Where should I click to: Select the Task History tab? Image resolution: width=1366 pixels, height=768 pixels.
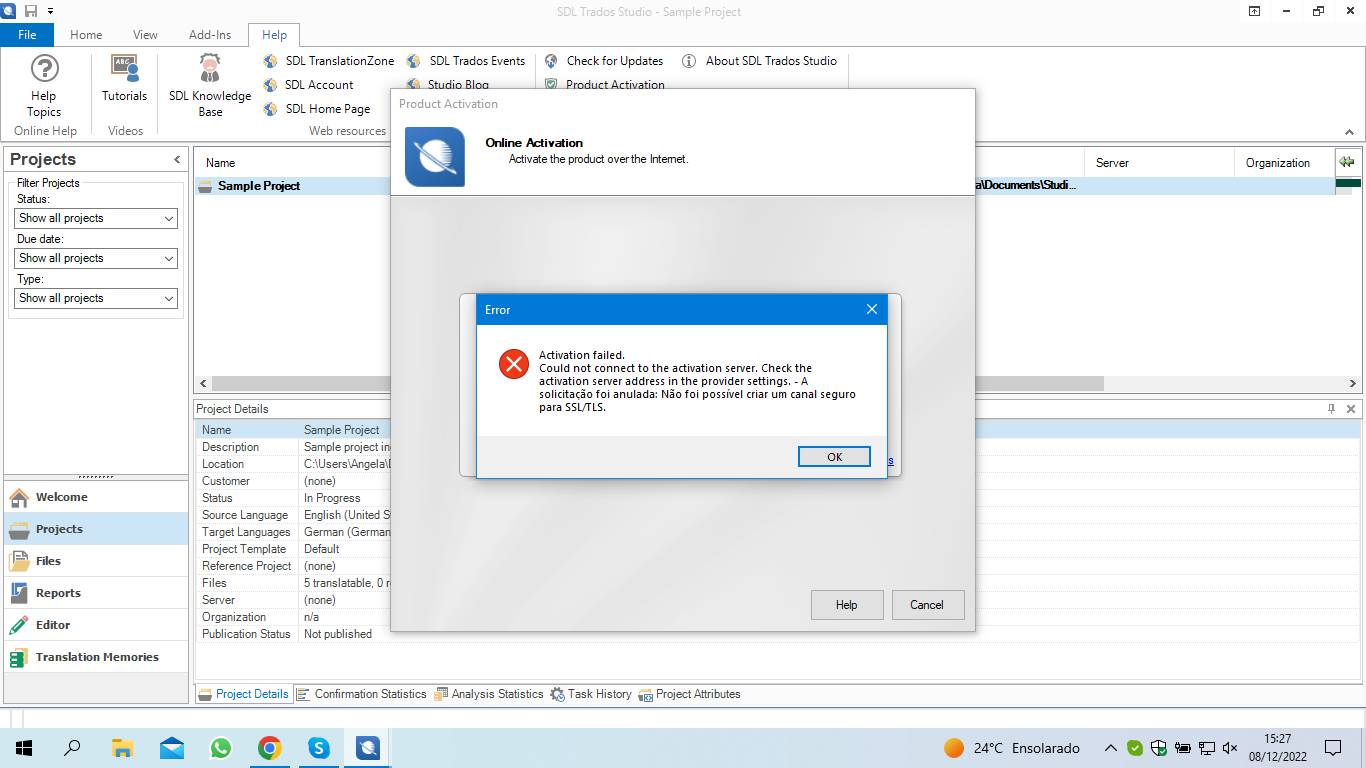[x=598, y=693]
